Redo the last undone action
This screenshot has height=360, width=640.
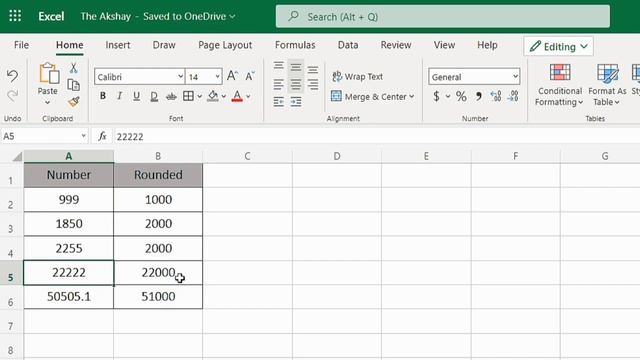tap(12, 96)
